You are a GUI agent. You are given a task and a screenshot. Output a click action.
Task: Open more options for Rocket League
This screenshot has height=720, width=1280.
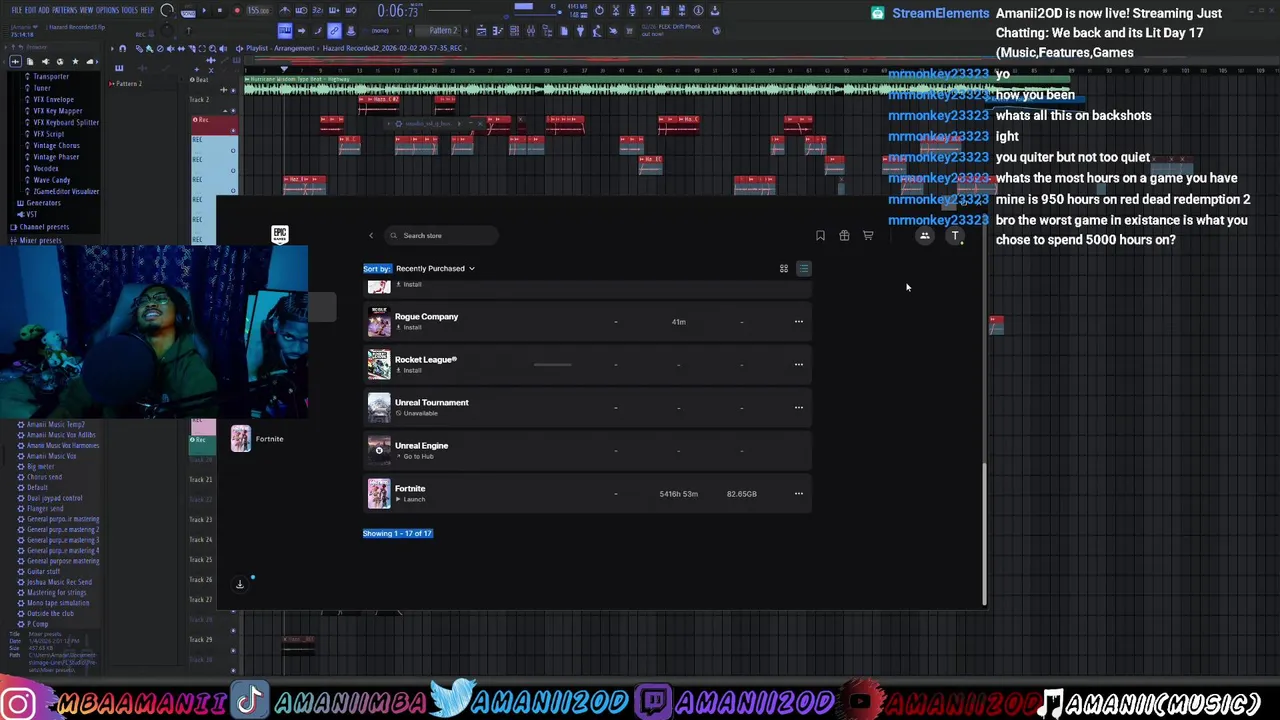coord(798,364)
